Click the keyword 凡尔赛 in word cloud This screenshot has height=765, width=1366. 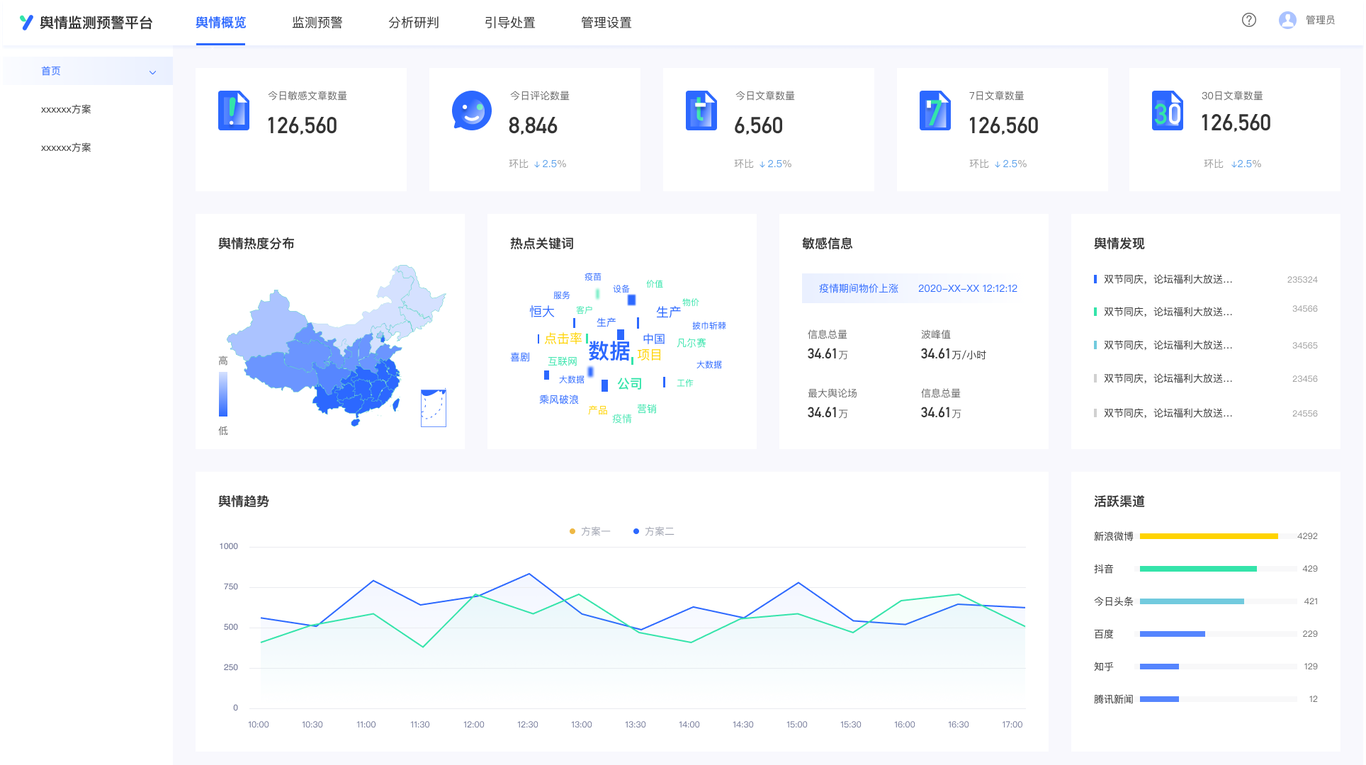coord(691,343)
